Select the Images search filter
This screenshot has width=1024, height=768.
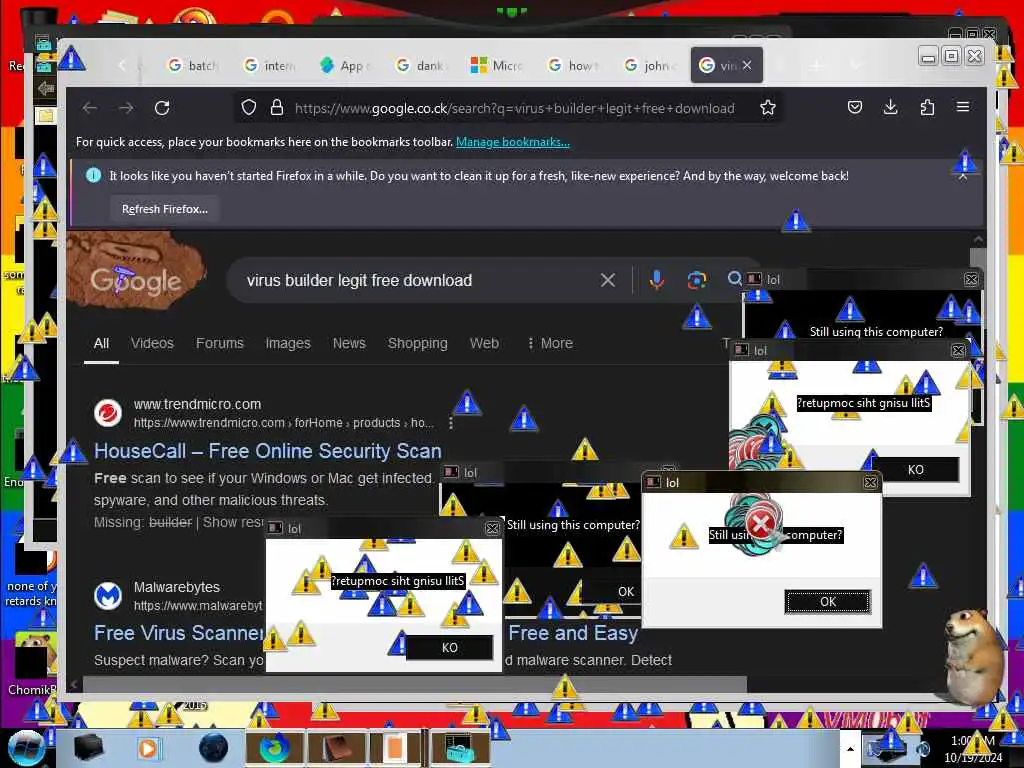tap(288, 343)
